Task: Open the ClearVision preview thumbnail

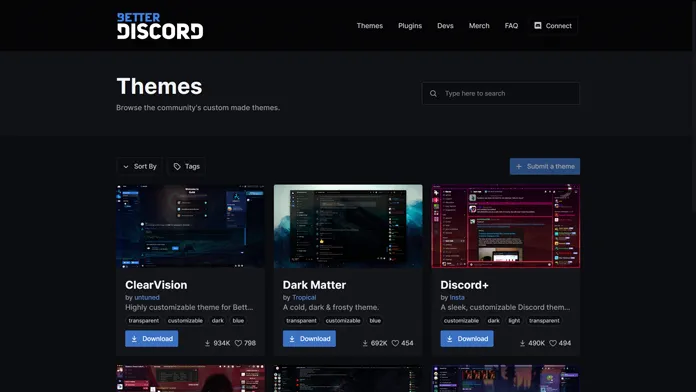Action: click(x=190, y=226)
